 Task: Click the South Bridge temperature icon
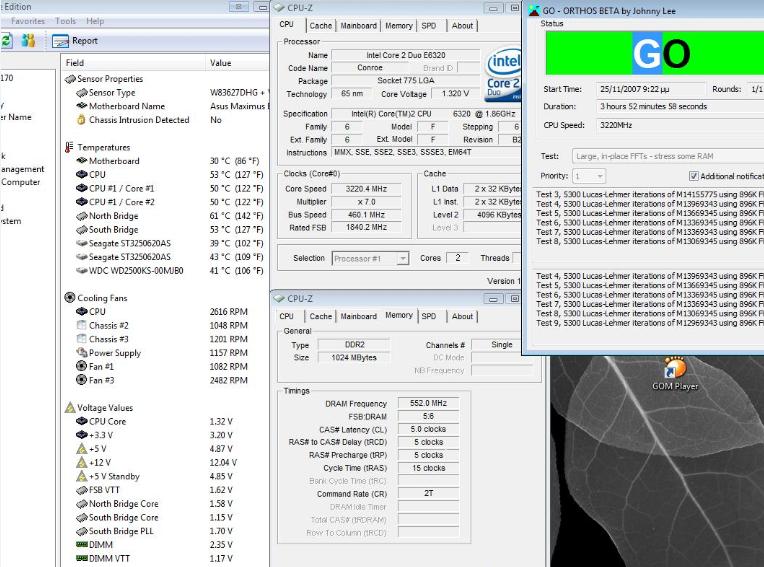pos(82,229)
